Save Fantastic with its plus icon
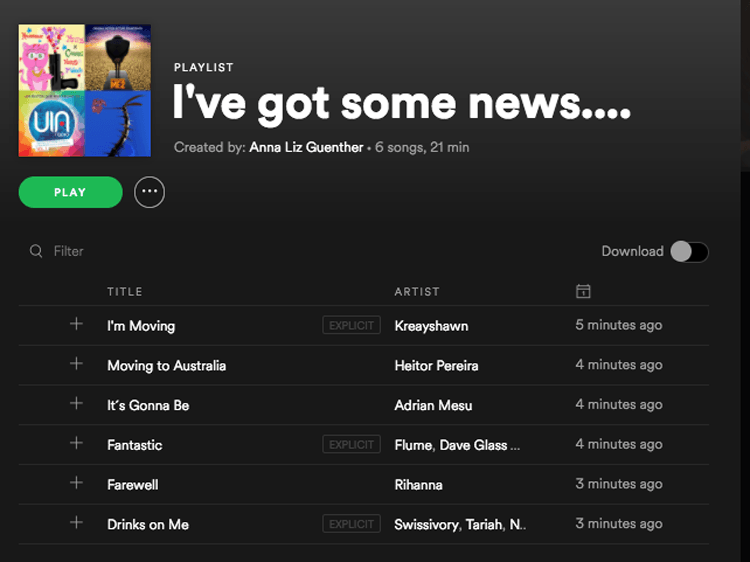Image resolution: width=750 pixels, height=562 pixels. point(76,443)
